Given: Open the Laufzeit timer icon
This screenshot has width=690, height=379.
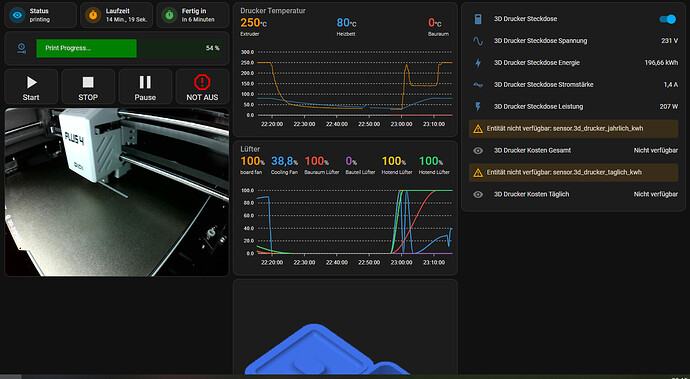Looking at the screenshot, I should [93, 15].
